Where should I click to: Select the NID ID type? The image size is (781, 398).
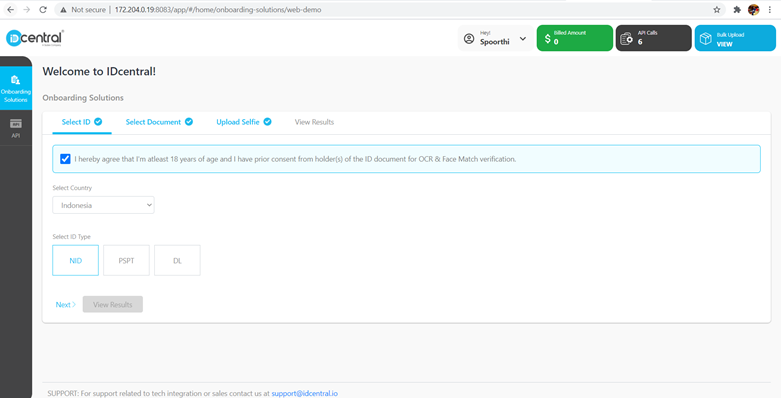click(x=75, y=261)
